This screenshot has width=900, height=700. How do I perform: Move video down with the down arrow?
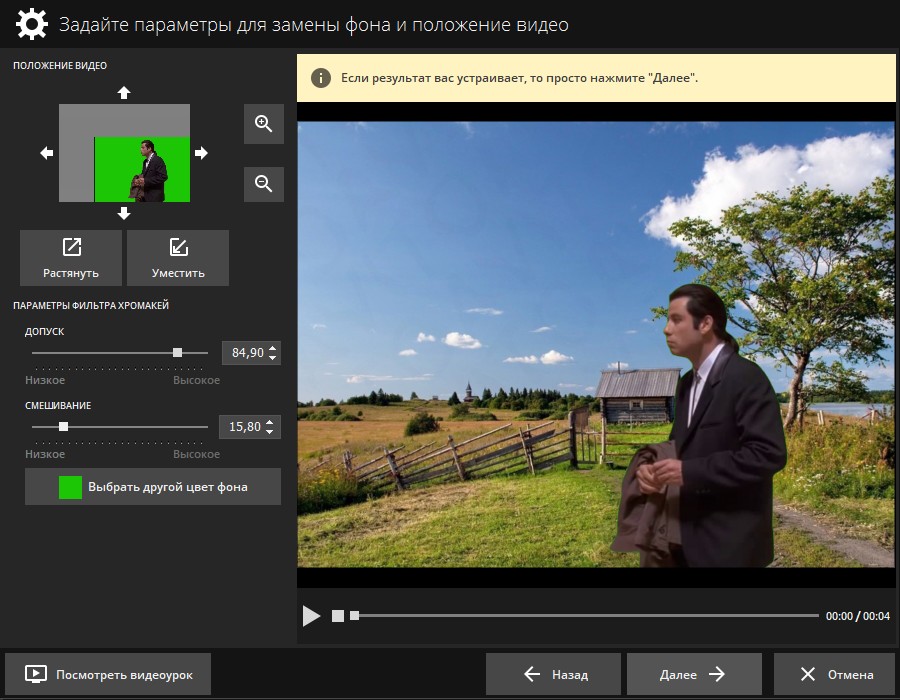pyautogui.click(x=124, y=213)
